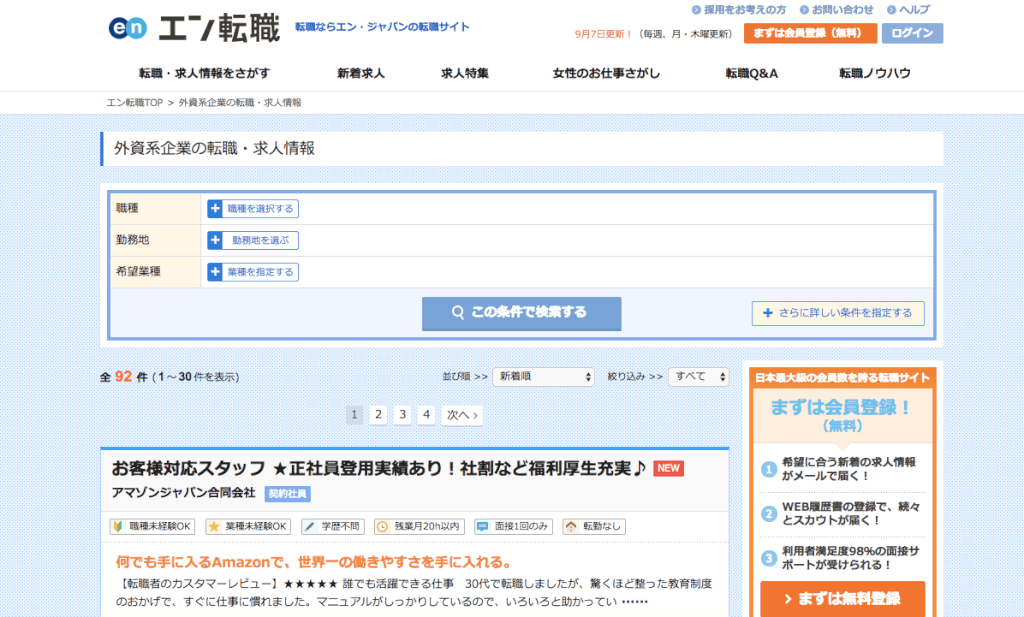Click the plus icon beside 勤務地を選ぶ
The image size is (1024, 617).
pos(215,240)
